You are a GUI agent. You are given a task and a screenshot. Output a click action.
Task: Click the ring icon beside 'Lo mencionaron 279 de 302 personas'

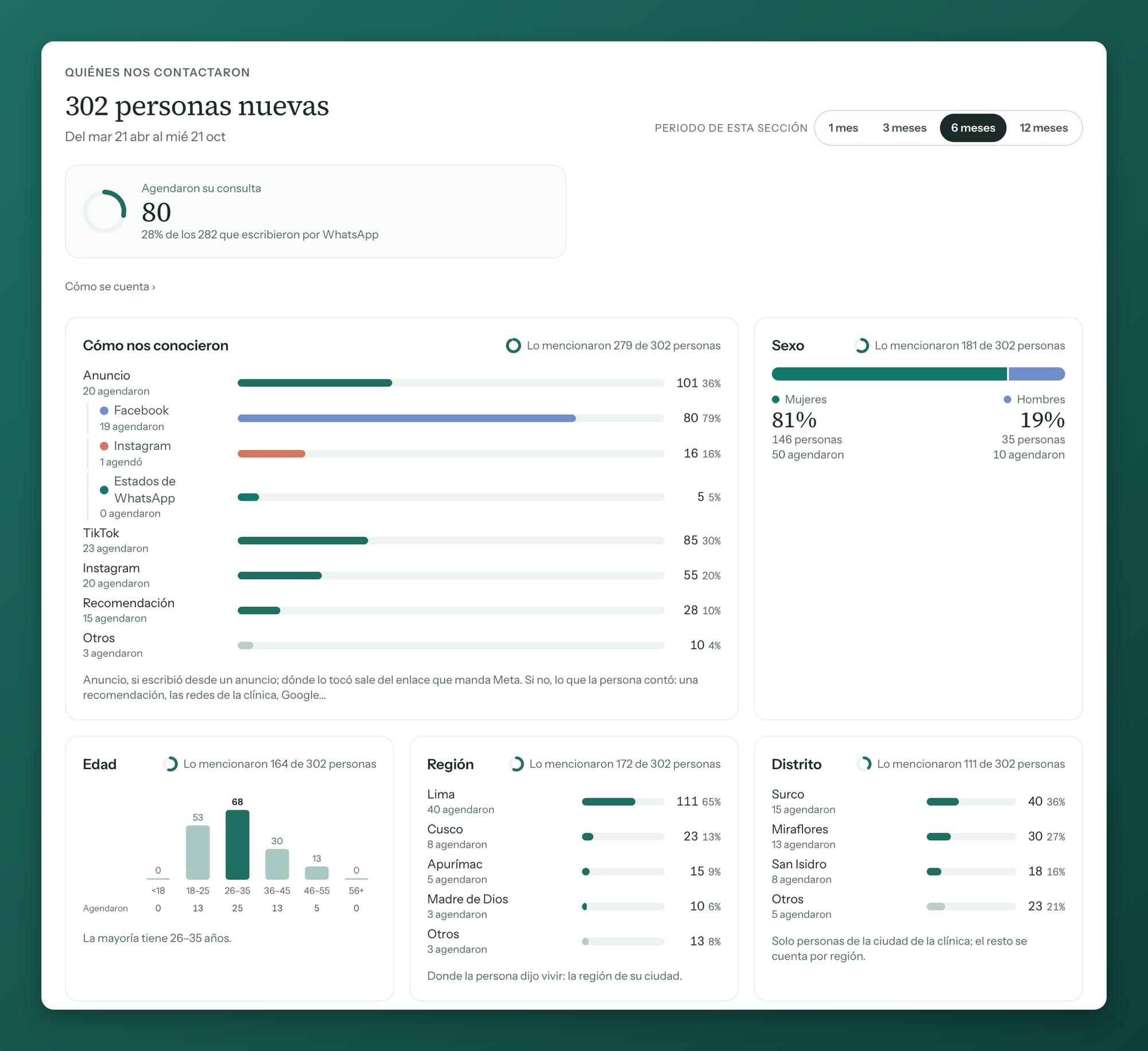(513, 346)
